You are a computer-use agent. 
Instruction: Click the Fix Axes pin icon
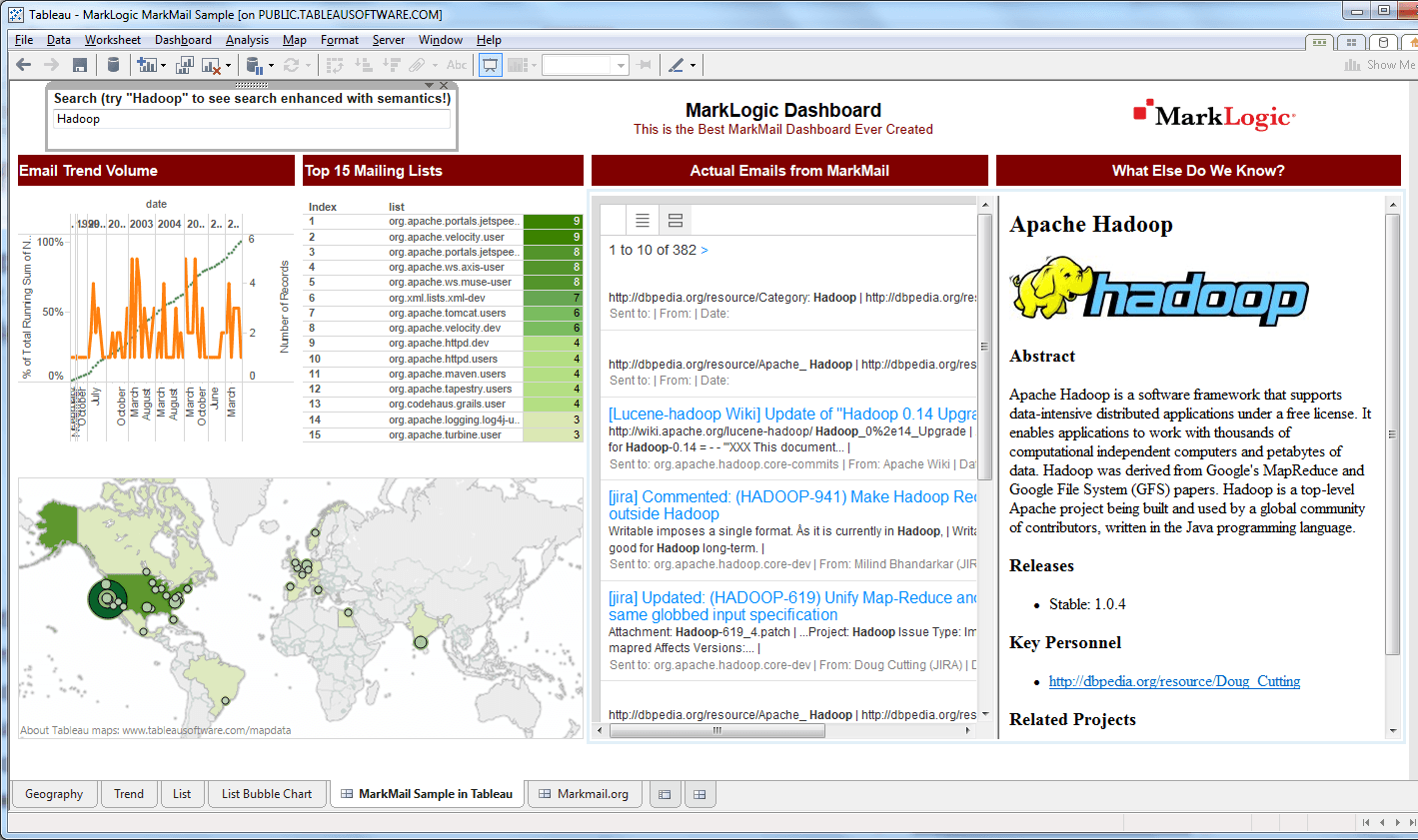[645, 65]
